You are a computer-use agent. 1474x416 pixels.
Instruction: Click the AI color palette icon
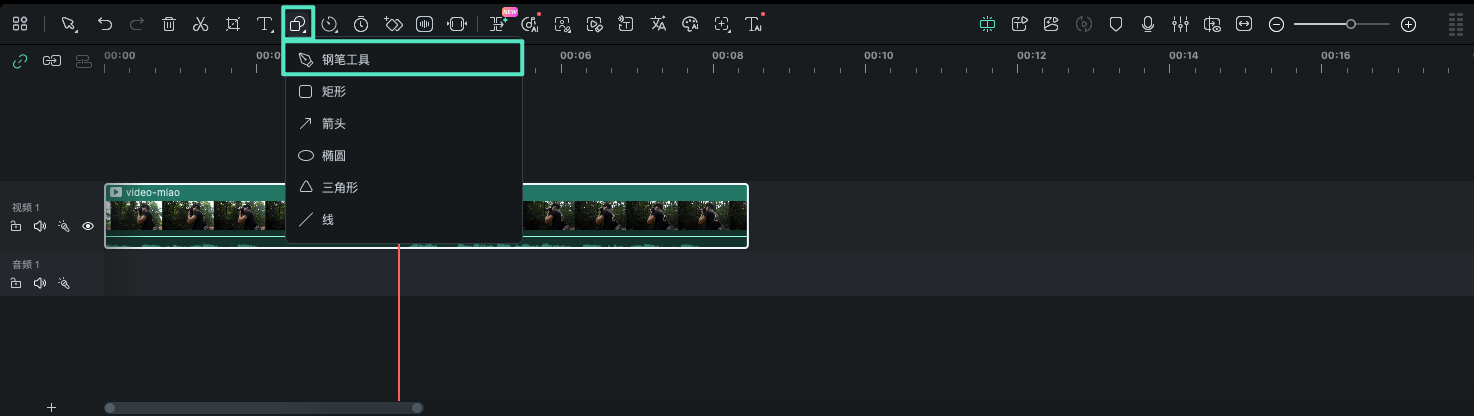coord(690,24)
